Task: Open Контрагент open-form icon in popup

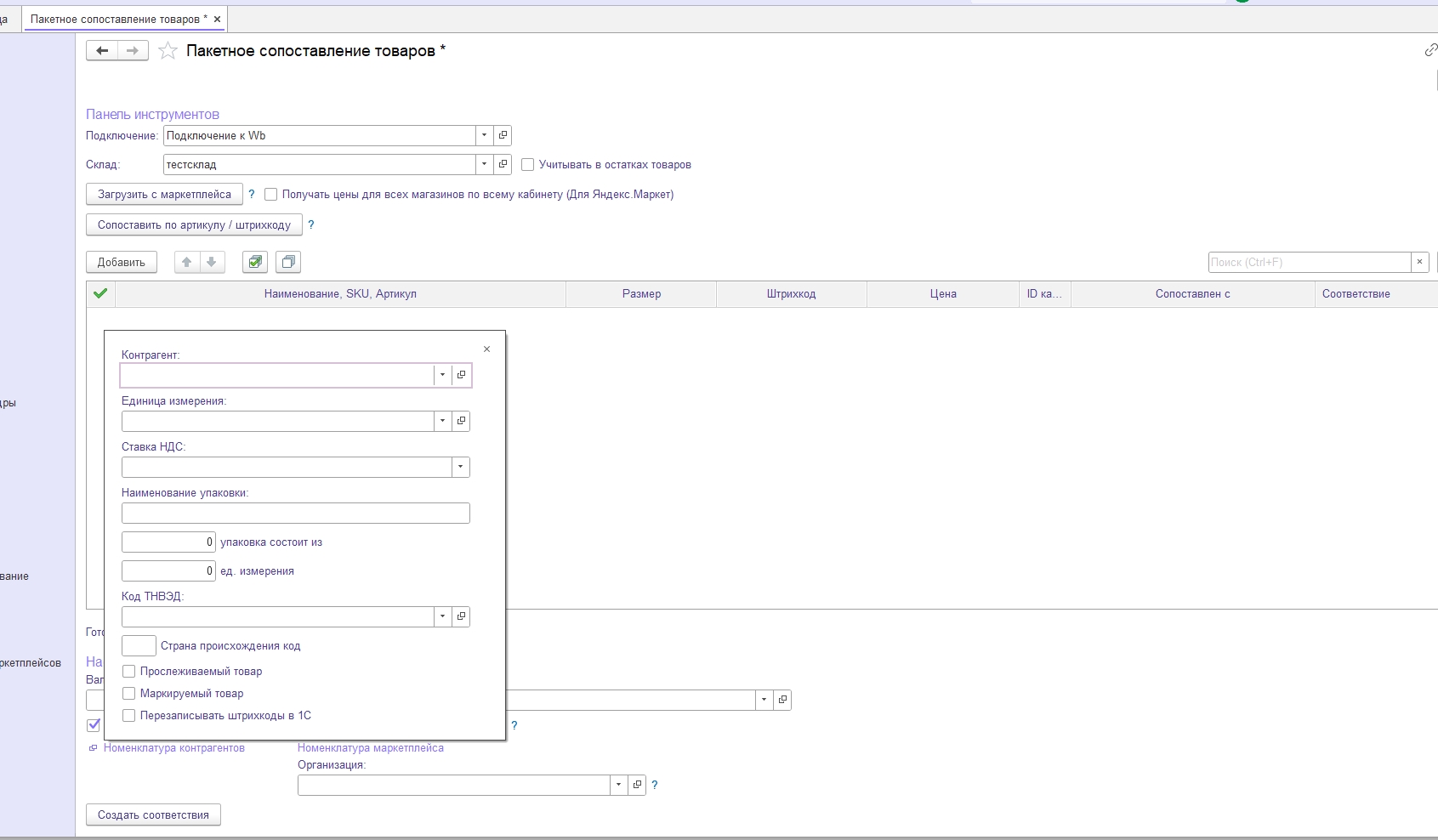Action: click(461, 375)
